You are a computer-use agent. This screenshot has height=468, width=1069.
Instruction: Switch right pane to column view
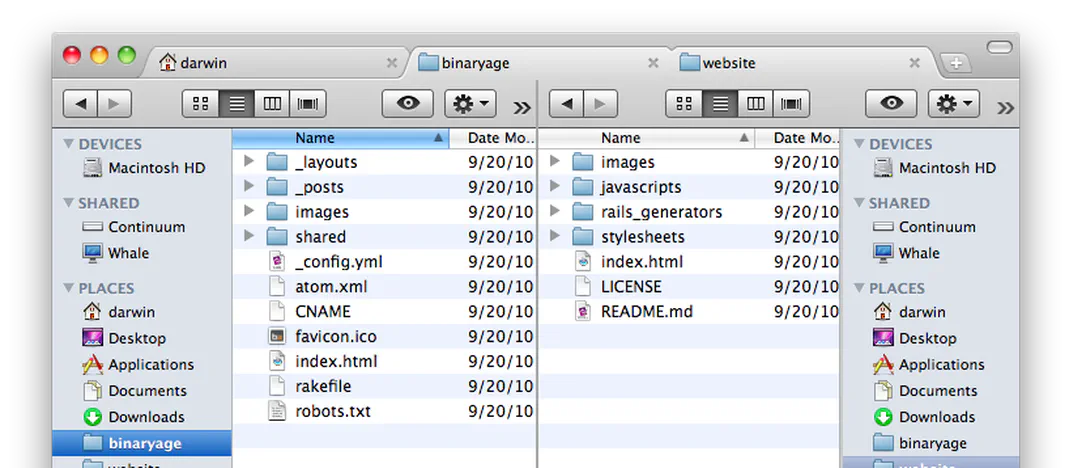pos(755,104)
